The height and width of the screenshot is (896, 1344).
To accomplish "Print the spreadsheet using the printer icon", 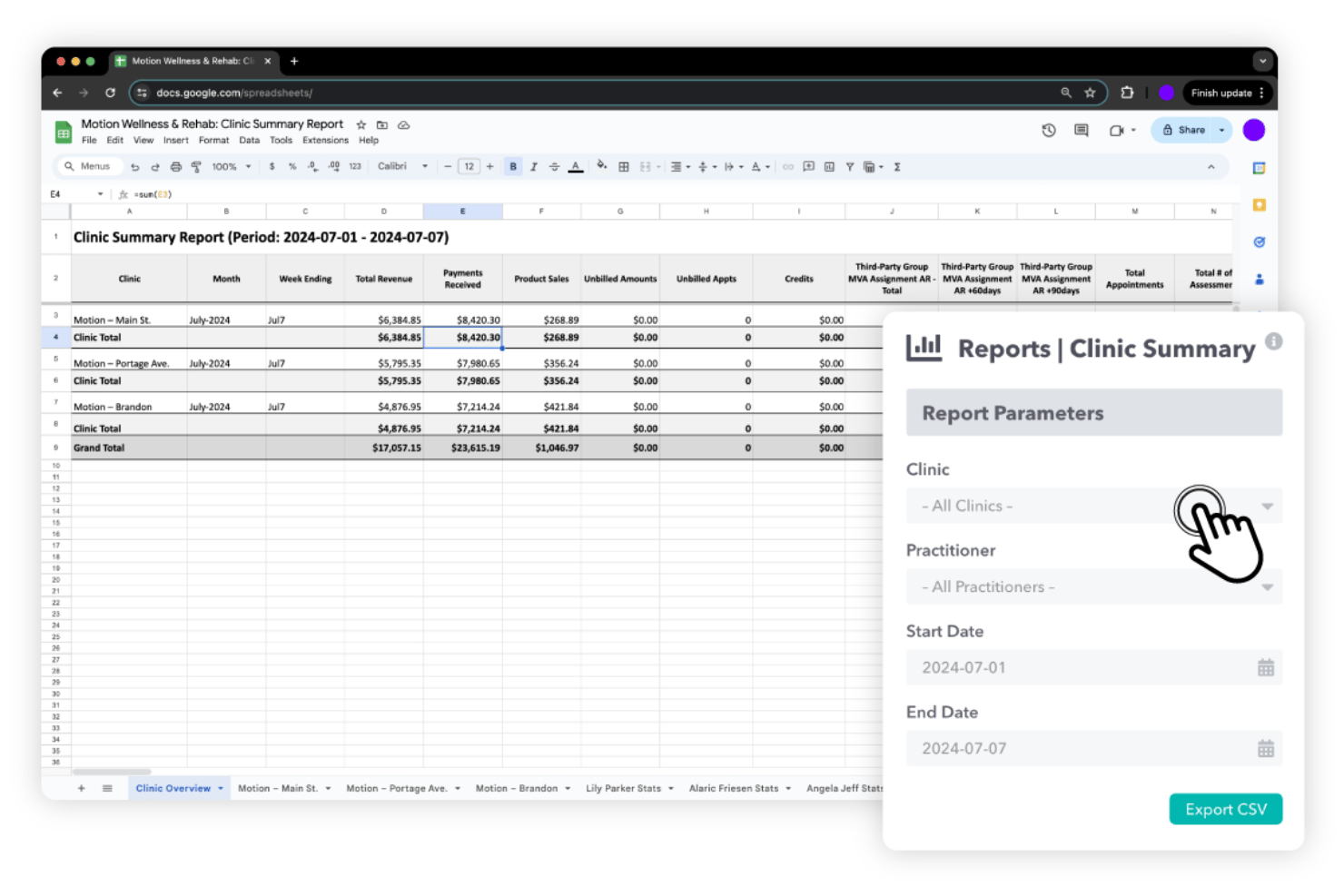I will tap(176, 167).
